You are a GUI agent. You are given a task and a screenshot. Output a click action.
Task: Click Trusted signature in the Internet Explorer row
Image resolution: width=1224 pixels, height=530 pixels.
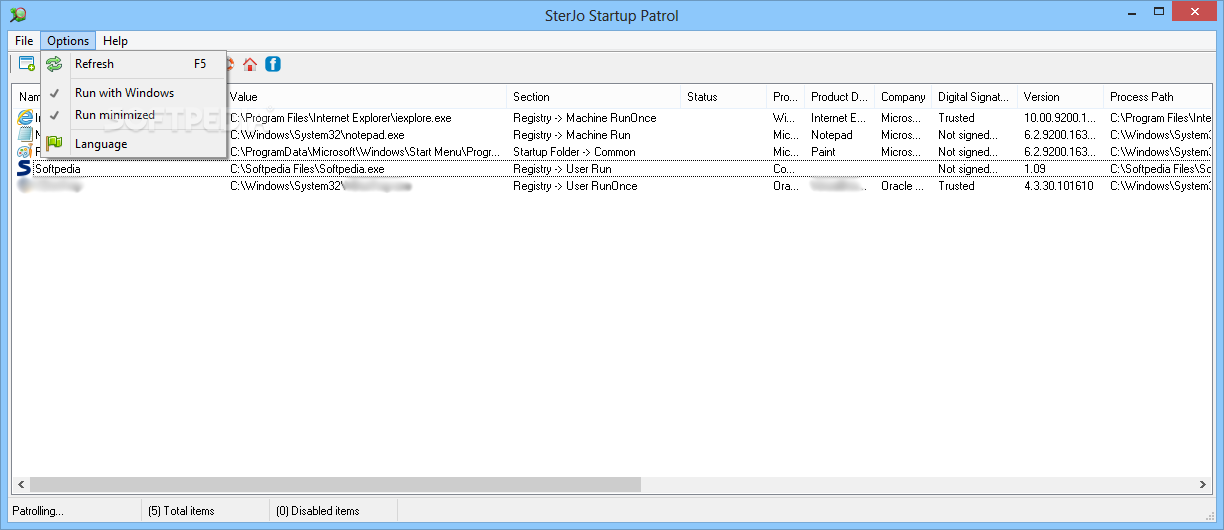coord(956,118)
